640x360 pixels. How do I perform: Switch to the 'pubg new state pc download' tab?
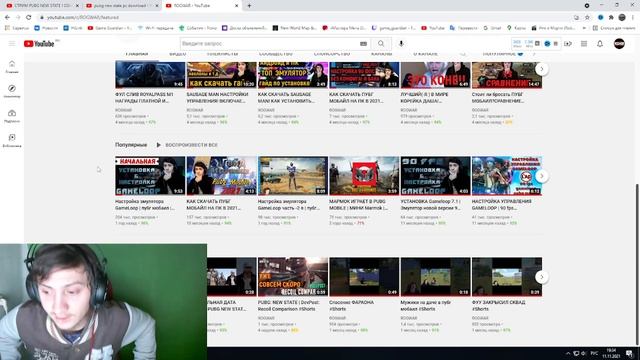click(x=122, y=6)
